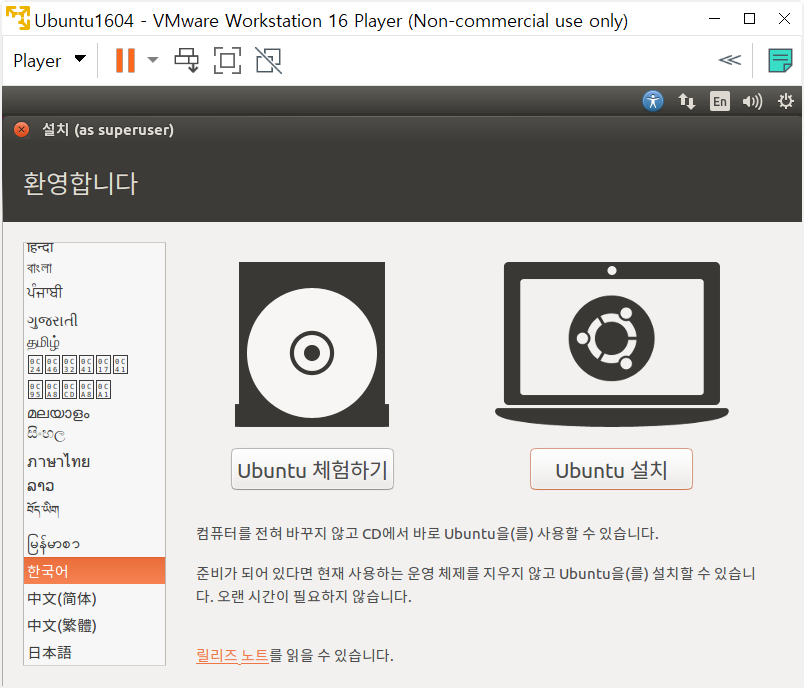The image size is (804, 688).
Task: Select ภาษาไทย in the language list
Action: tap(94, 461)
